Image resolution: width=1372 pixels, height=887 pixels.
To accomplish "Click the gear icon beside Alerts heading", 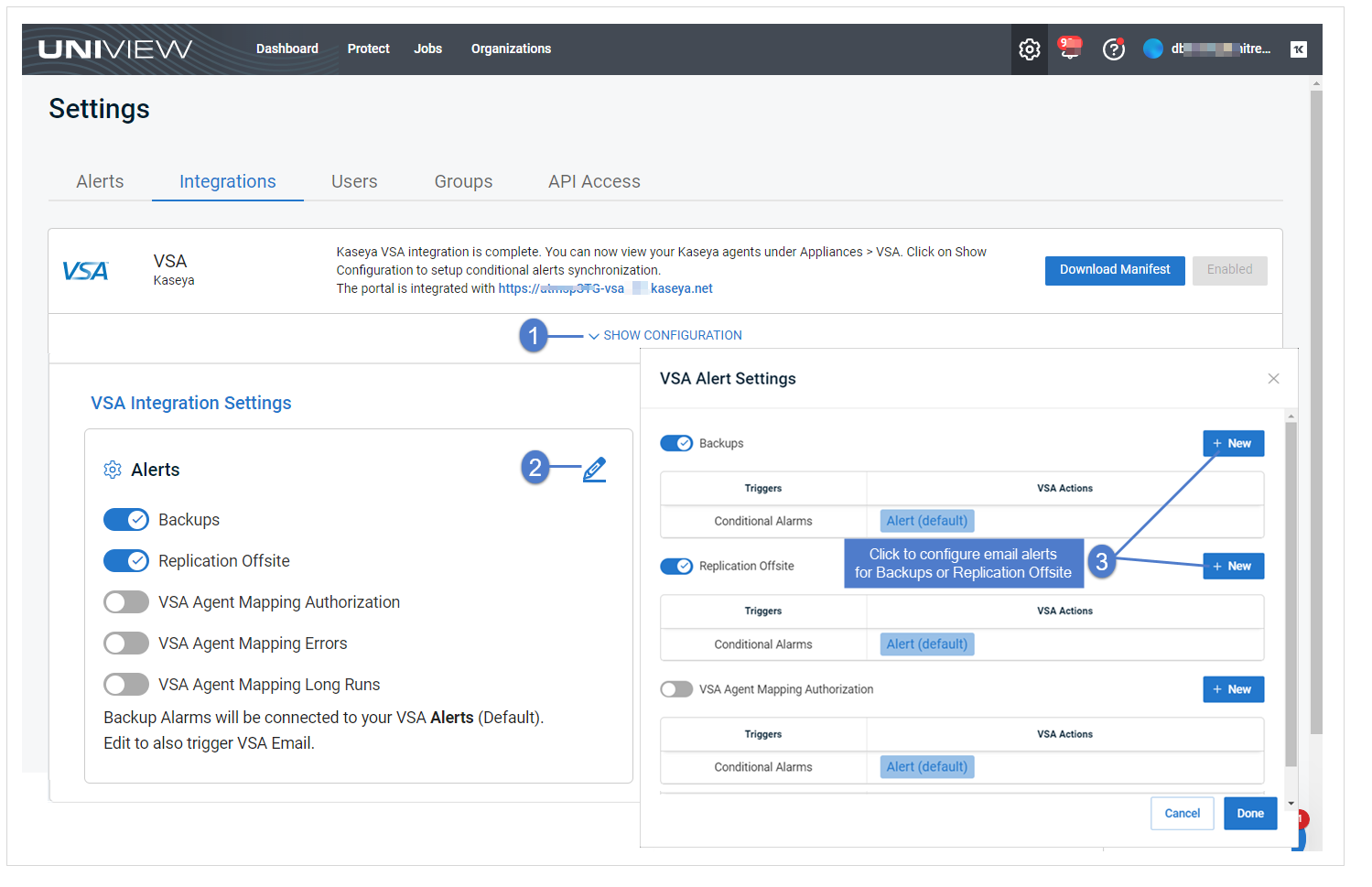I will [x=113, y=470].
